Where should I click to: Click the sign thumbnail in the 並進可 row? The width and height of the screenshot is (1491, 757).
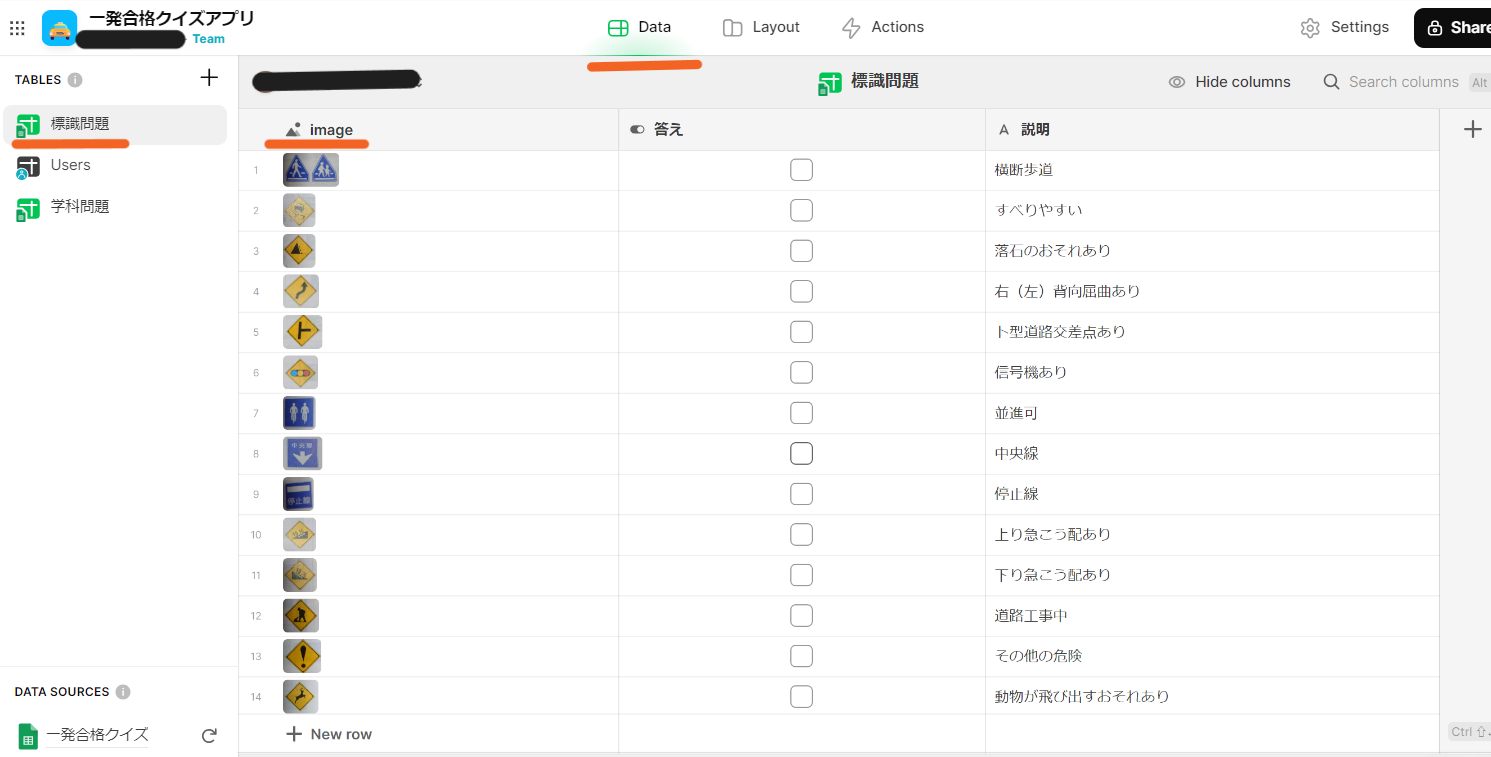click(x=299, y=413)
